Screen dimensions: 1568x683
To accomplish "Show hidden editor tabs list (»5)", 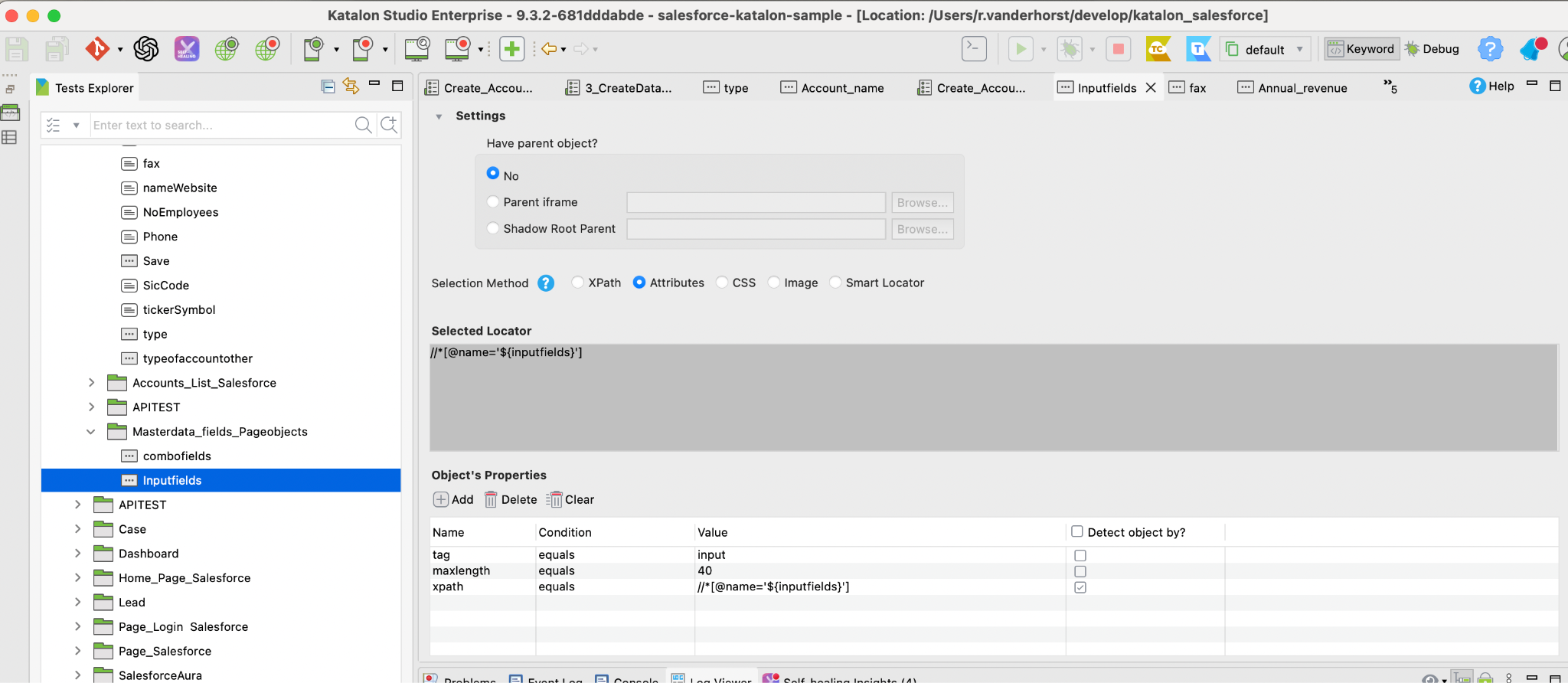I will click(1390, 87).
